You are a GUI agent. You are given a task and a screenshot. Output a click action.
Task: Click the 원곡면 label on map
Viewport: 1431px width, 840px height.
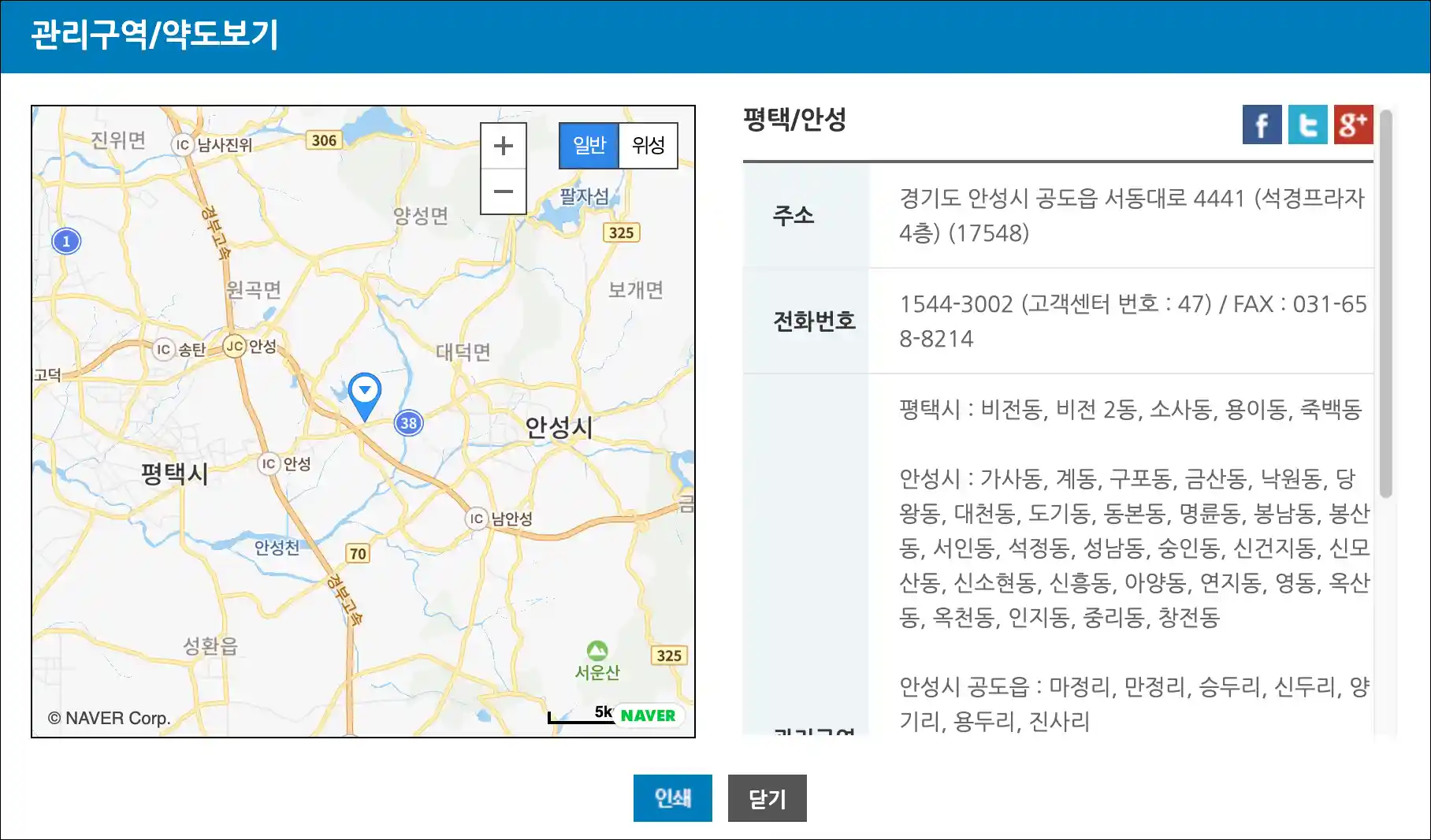coord(254,290)
